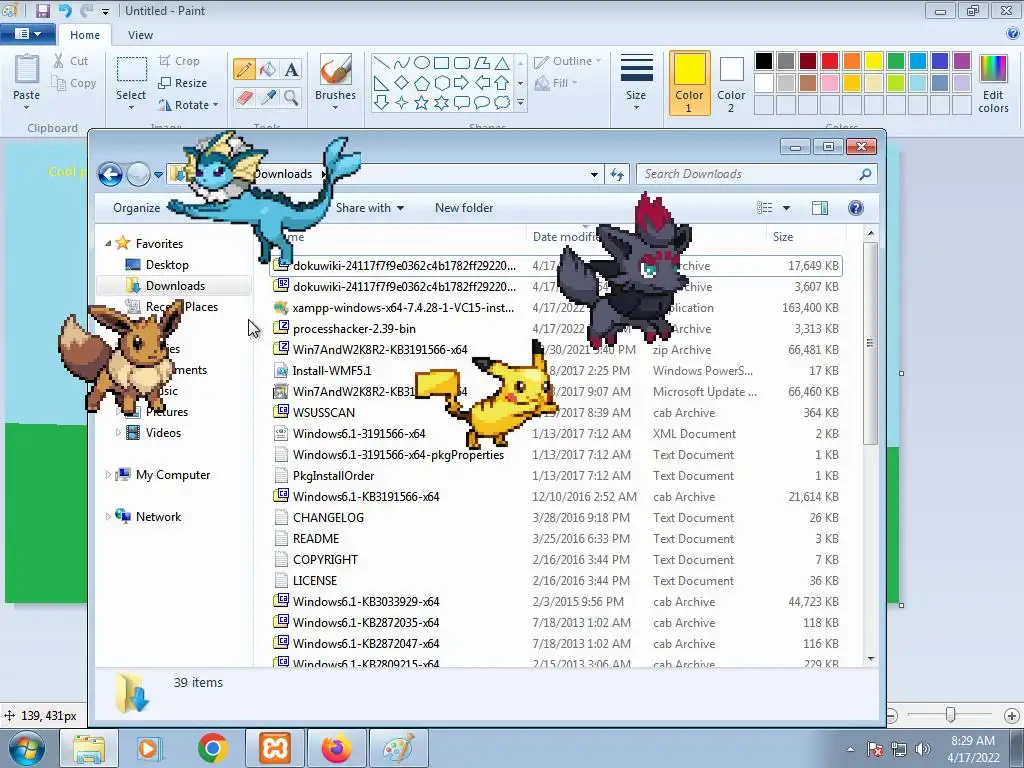Open Firefox from the taskbar
1024x768 pixels.
[x=336, y=748]
